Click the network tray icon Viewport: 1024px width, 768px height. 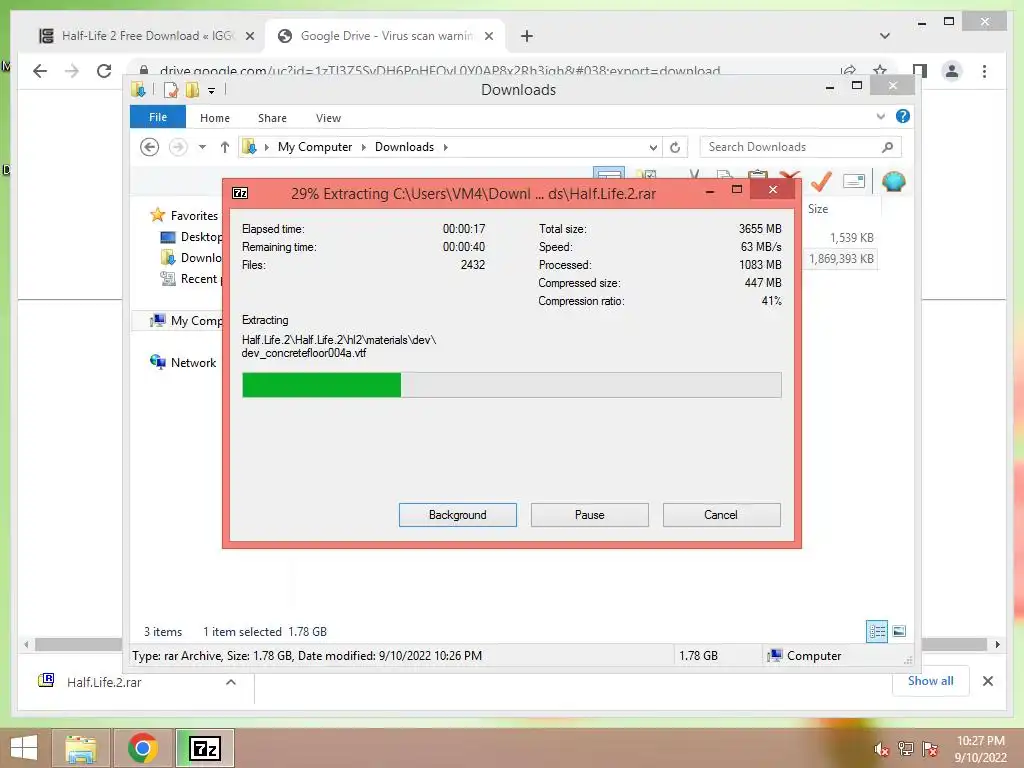[x=906, y=749]
